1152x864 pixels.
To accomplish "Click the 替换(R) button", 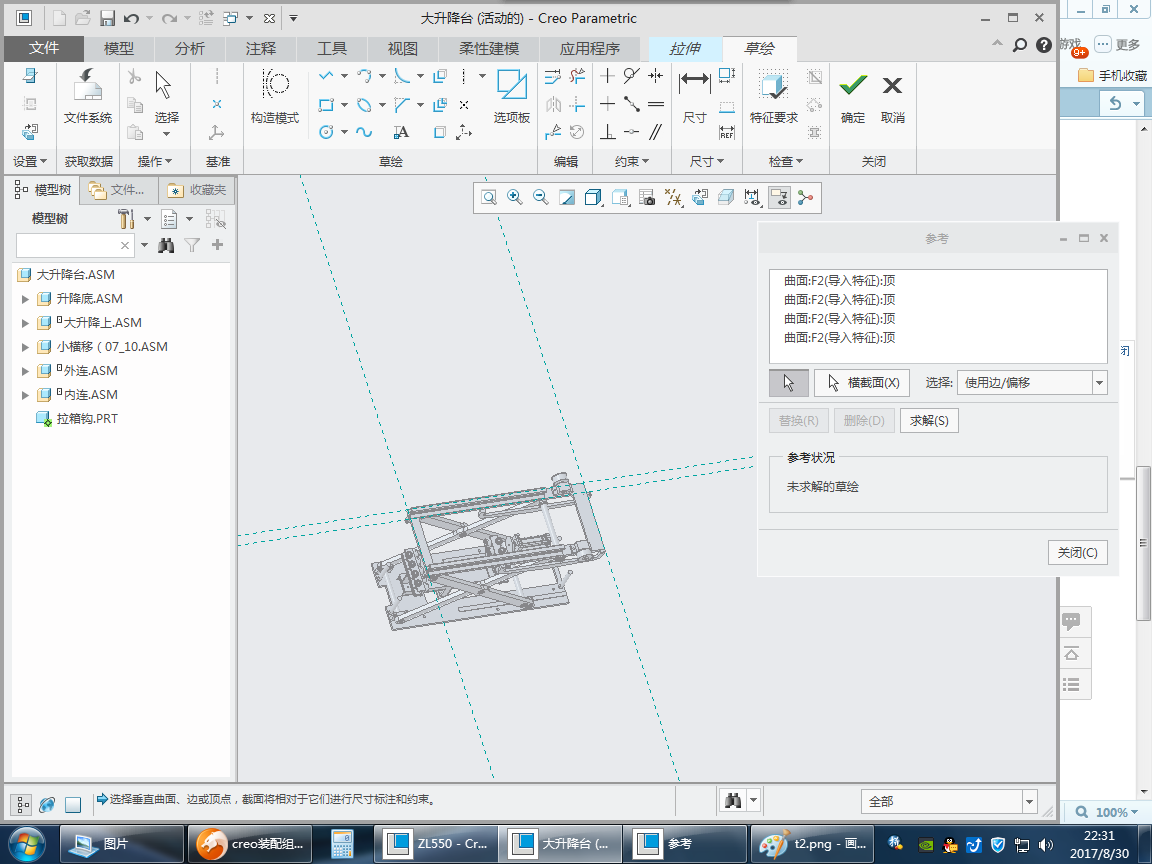I will click(799, 421).
